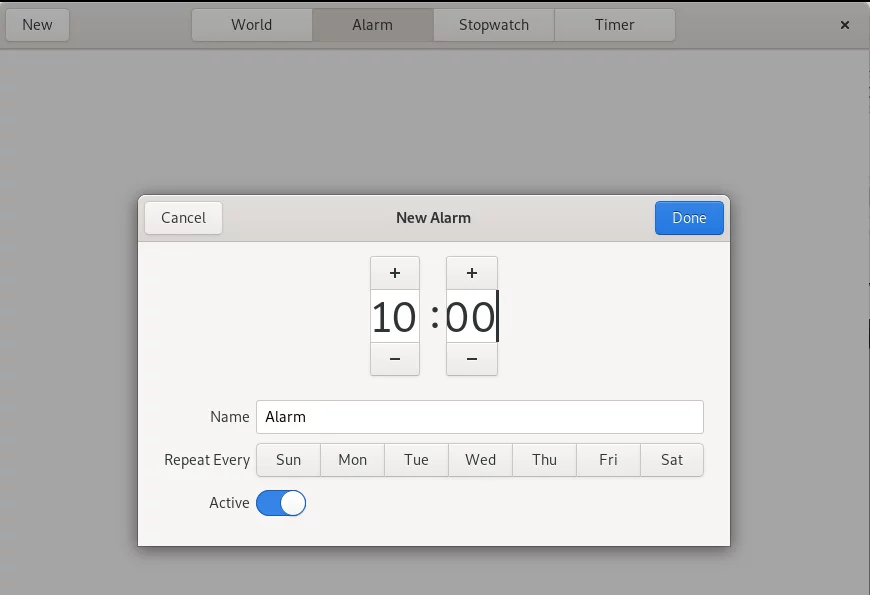The image size is (870, 595).
Task: Decrease the alarm minutes with minus button
Action: click(x=472, y=359)
